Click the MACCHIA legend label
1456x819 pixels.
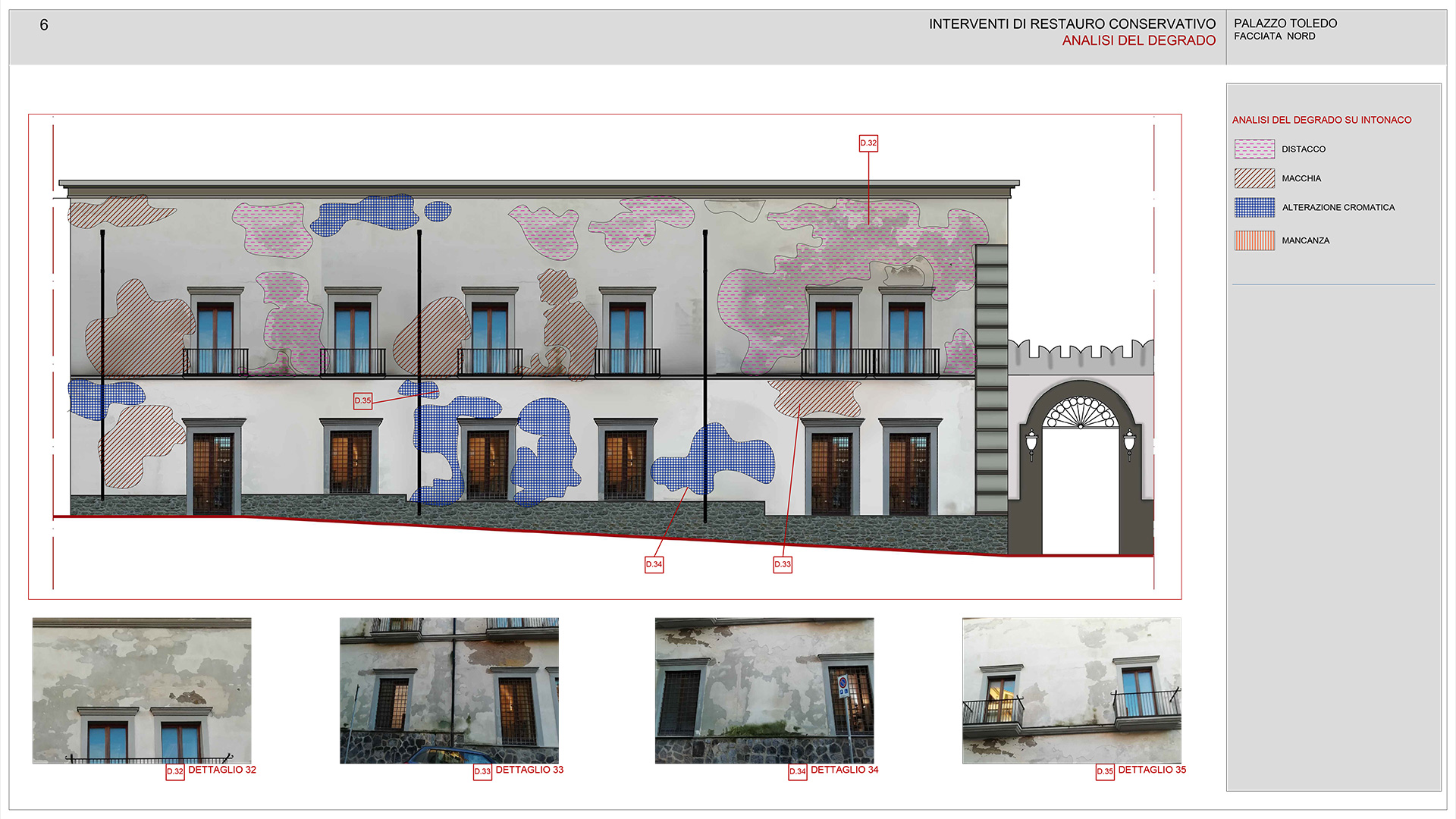[1301, 179]
